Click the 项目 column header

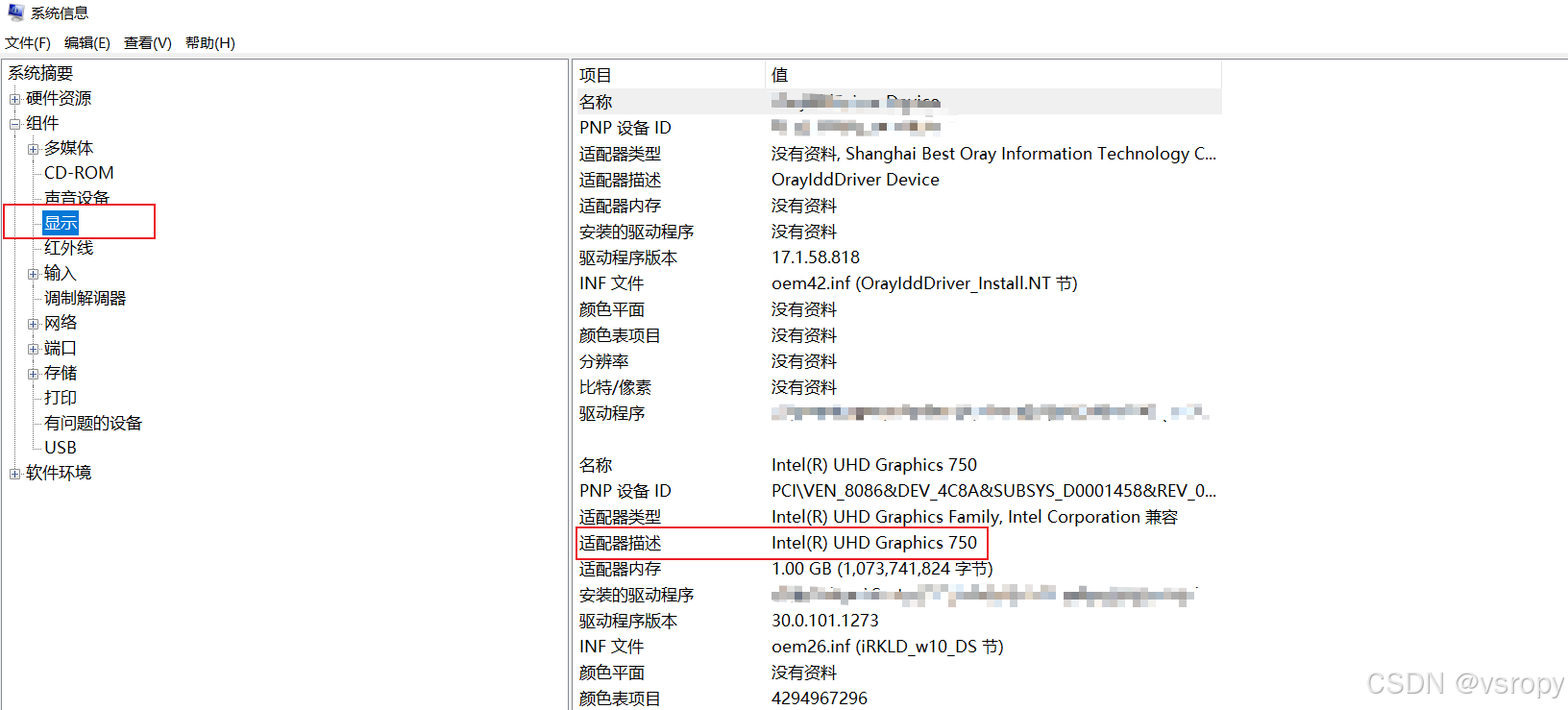(670, 75)
